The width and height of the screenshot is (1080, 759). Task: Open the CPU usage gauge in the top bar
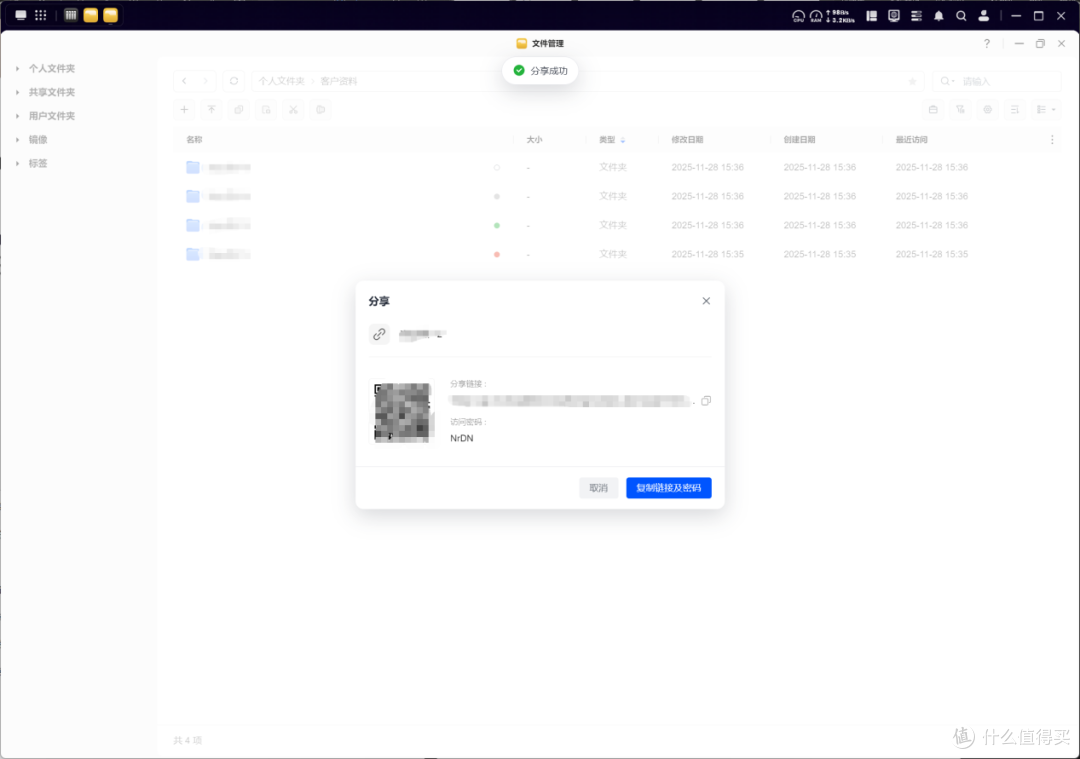coord(798,16)
